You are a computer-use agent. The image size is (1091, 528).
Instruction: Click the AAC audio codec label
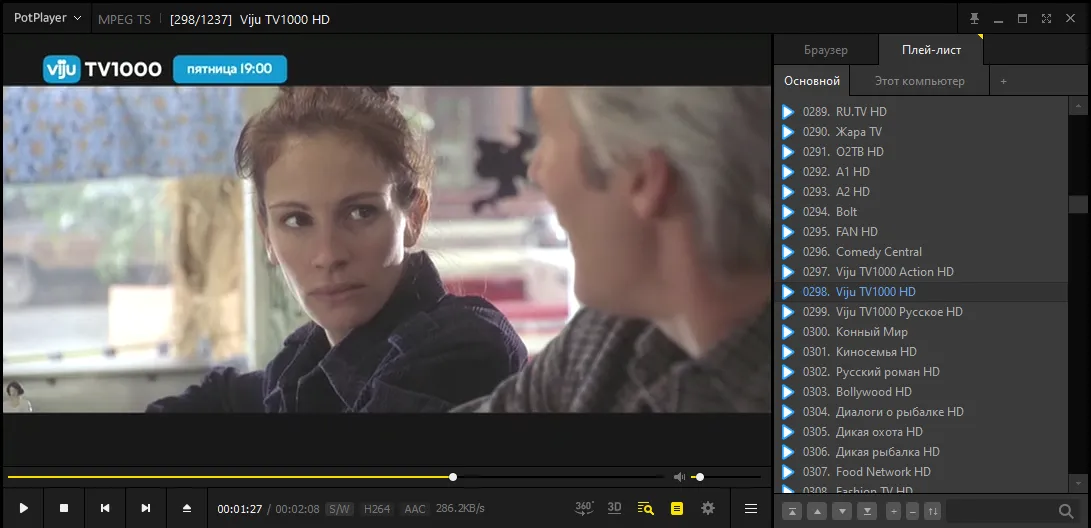coord(415,509)
